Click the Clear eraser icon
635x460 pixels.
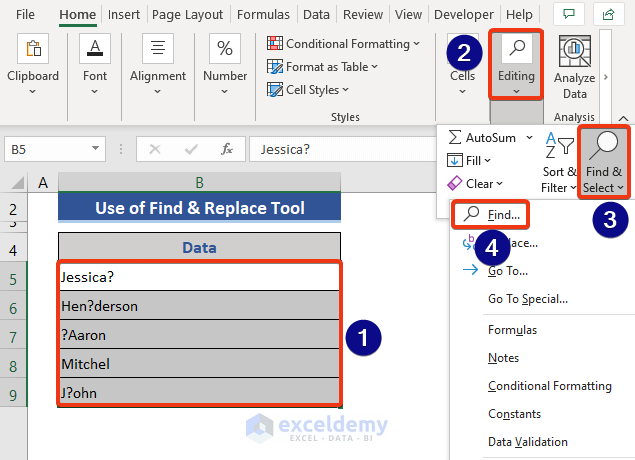click(x=454, y=183)
